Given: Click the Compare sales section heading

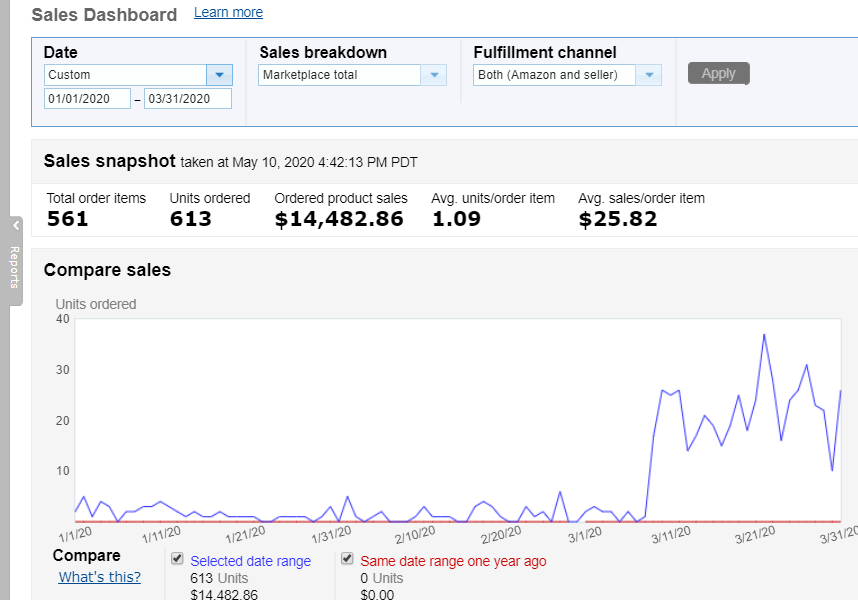Looking at the screenshot, I should [107, 270].
